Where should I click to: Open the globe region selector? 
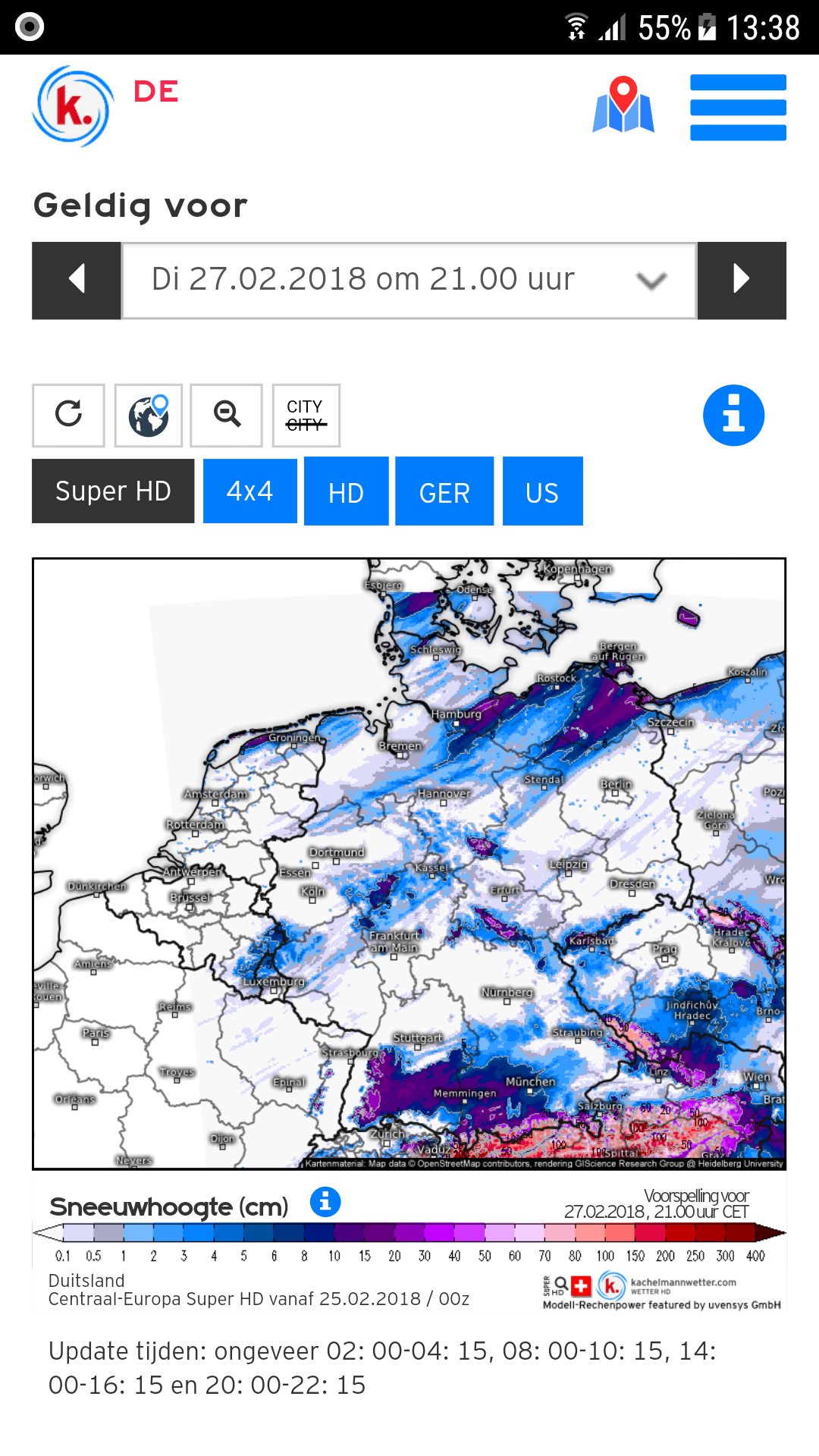pos(149,415)
